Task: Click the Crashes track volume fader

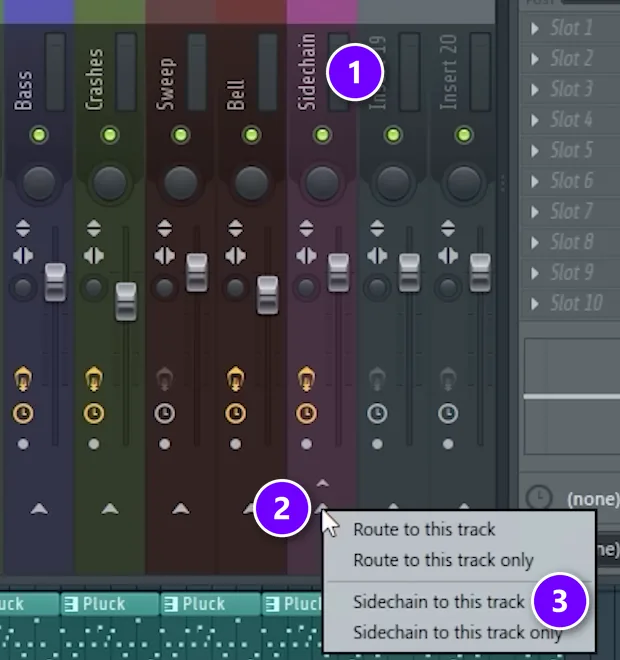Action: coord(126,301)
